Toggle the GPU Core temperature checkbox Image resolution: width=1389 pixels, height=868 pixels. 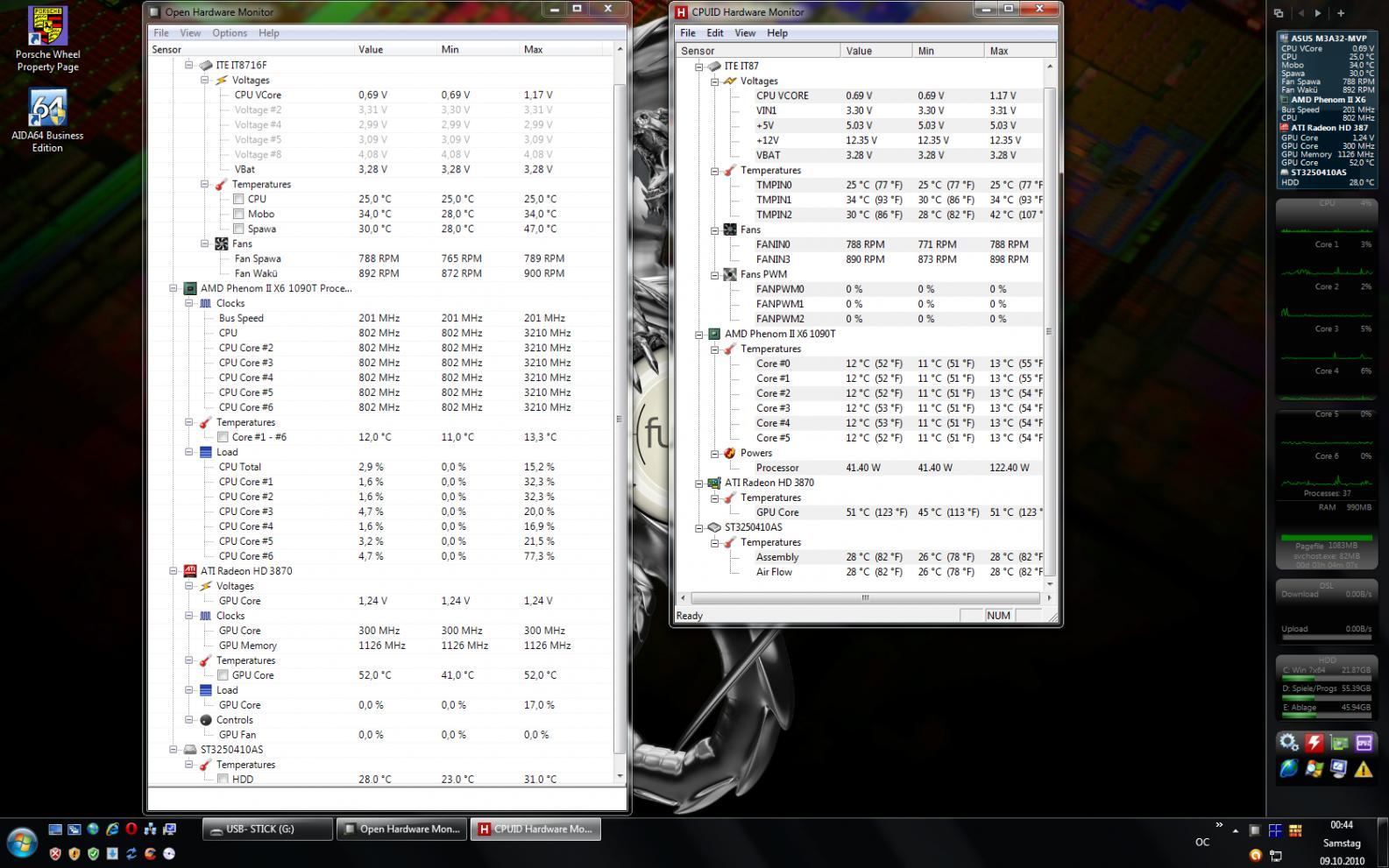click(x=223, y=675)
